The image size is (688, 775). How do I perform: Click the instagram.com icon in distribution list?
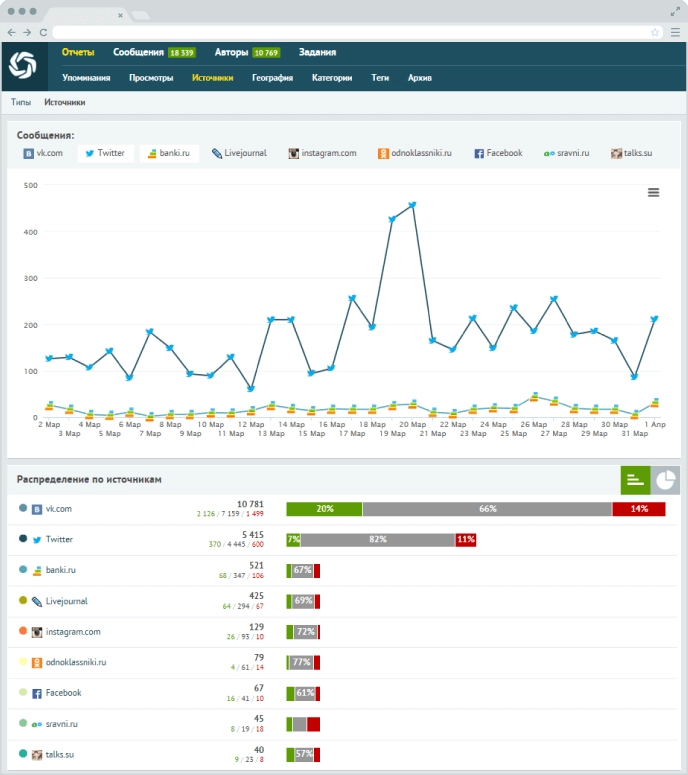click(x=37, y=632)
